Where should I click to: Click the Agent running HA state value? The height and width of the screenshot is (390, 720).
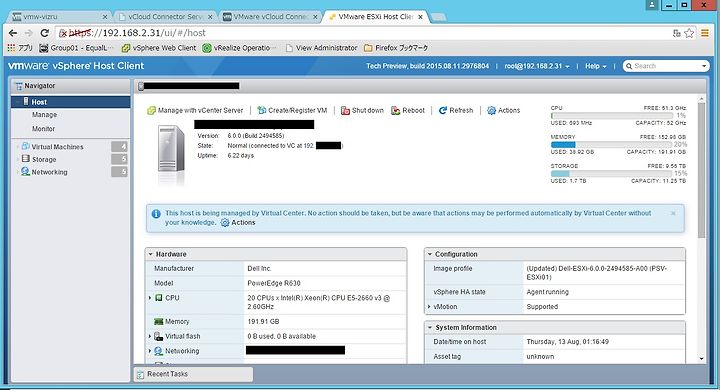pos(547,292)
